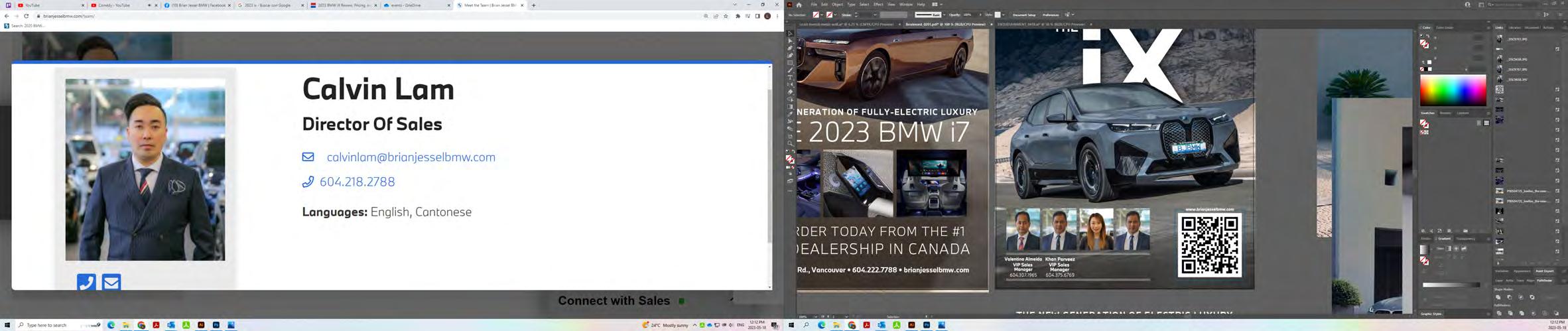Viewport: 1568px width, 331px height.
Task: Open Windows Start menu on left taskbar
Action: click(7, 325)
